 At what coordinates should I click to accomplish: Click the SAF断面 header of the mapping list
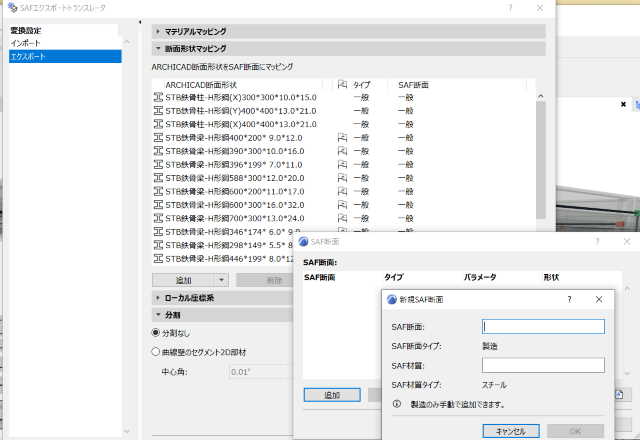pyautogui.click(x=413, y=84)
